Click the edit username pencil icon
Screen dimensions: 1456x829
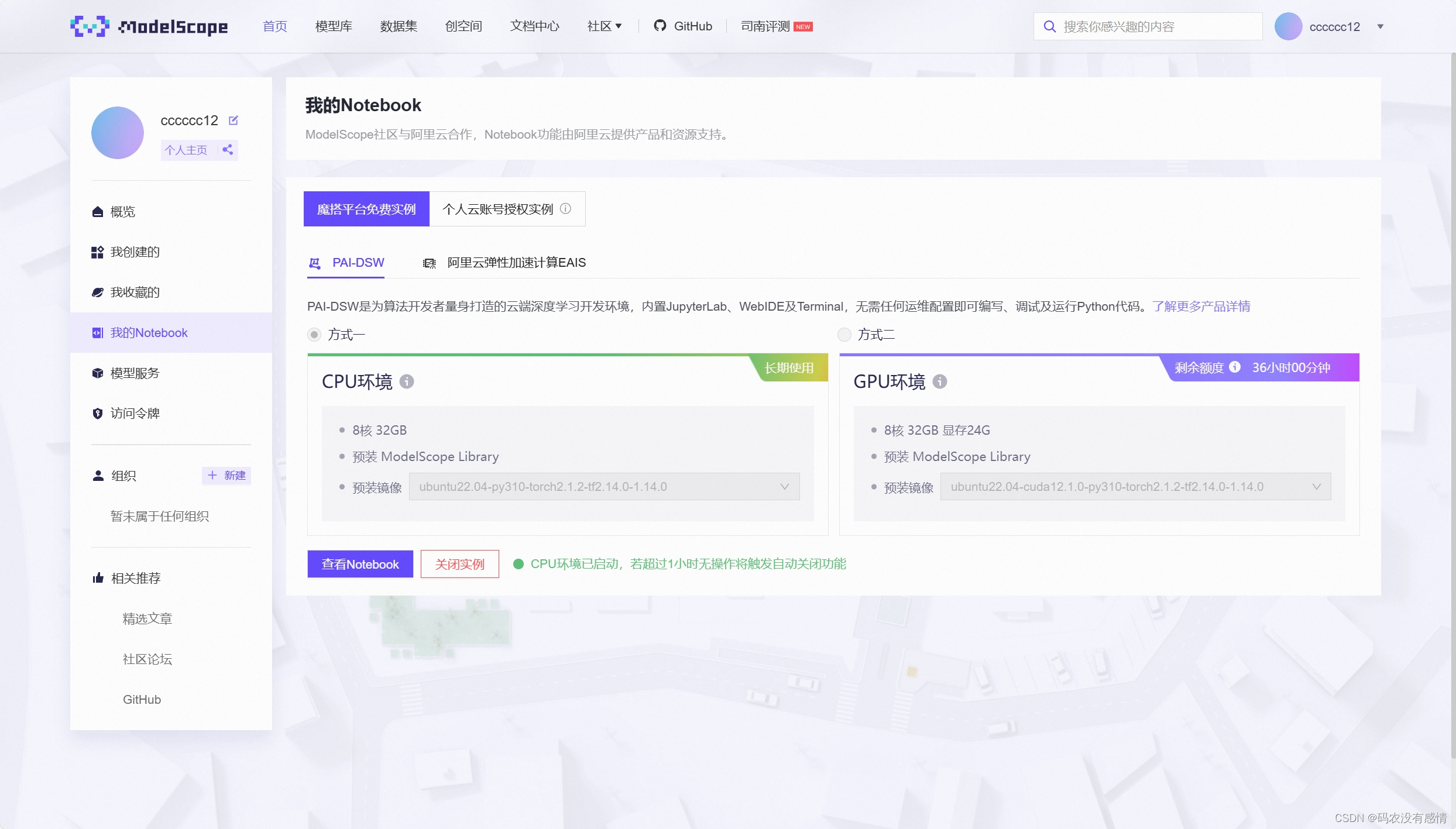tap(233, 120)
